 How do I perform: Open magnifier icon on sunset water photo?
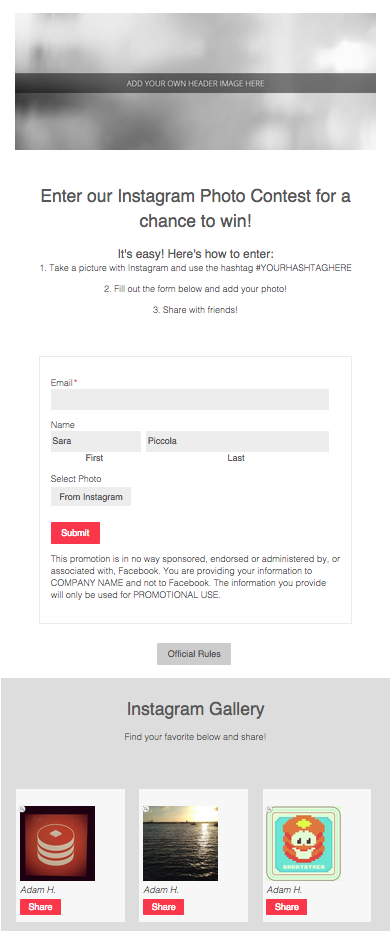[x=146, y=808]
